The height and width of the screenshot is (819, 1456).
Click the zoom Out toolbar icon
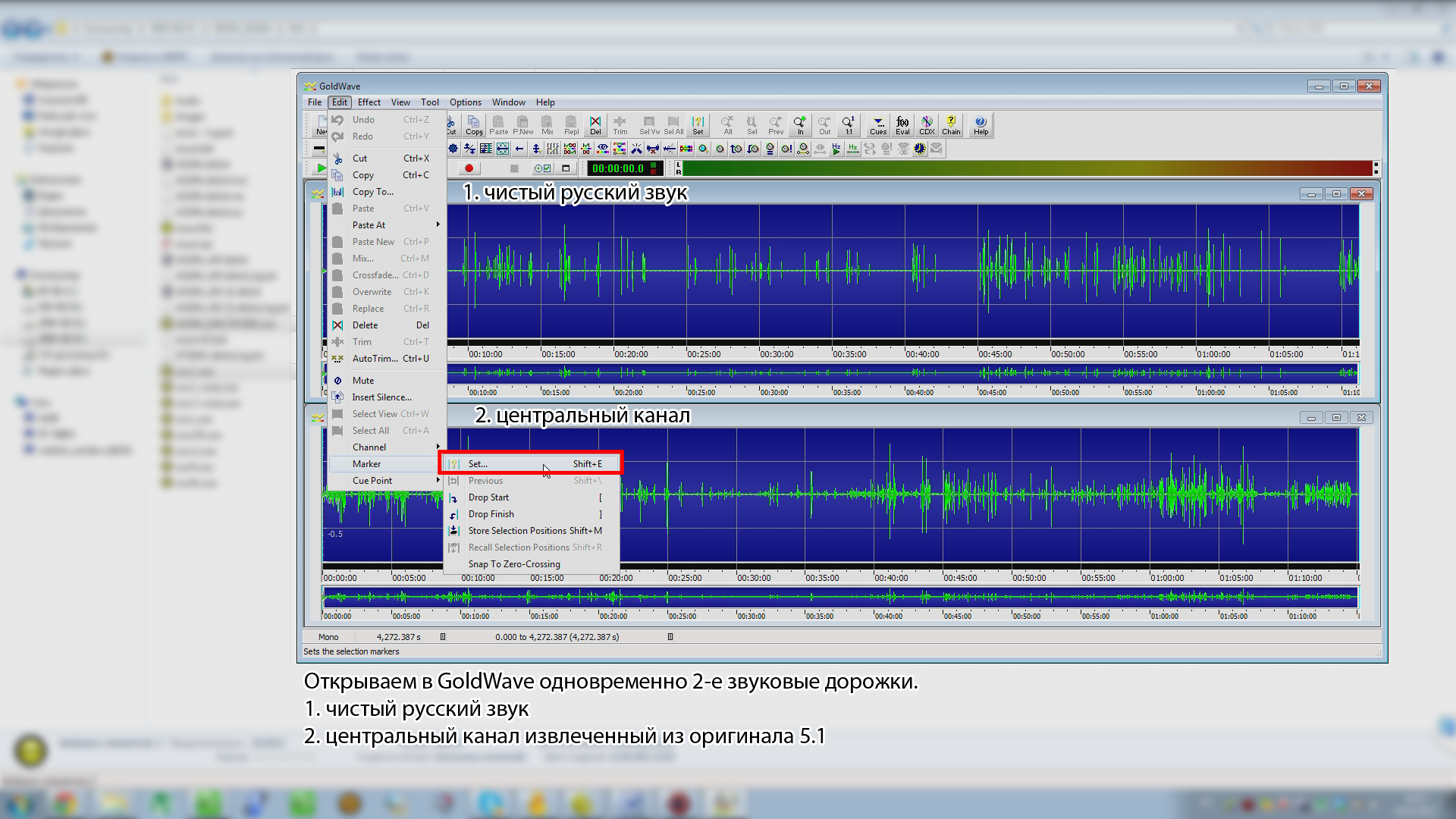[824, 125]
